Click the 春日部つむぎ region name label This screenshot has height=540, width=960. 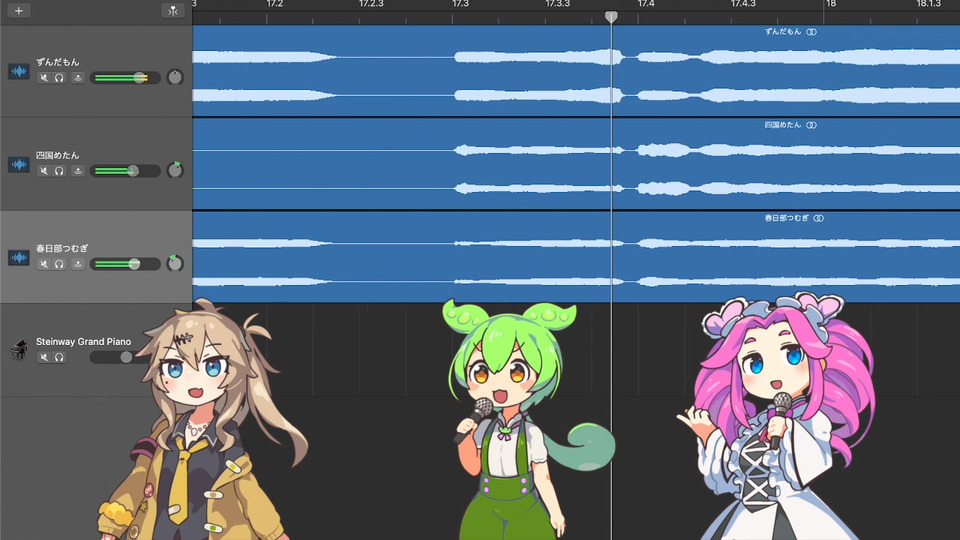[x=787, y=218]
